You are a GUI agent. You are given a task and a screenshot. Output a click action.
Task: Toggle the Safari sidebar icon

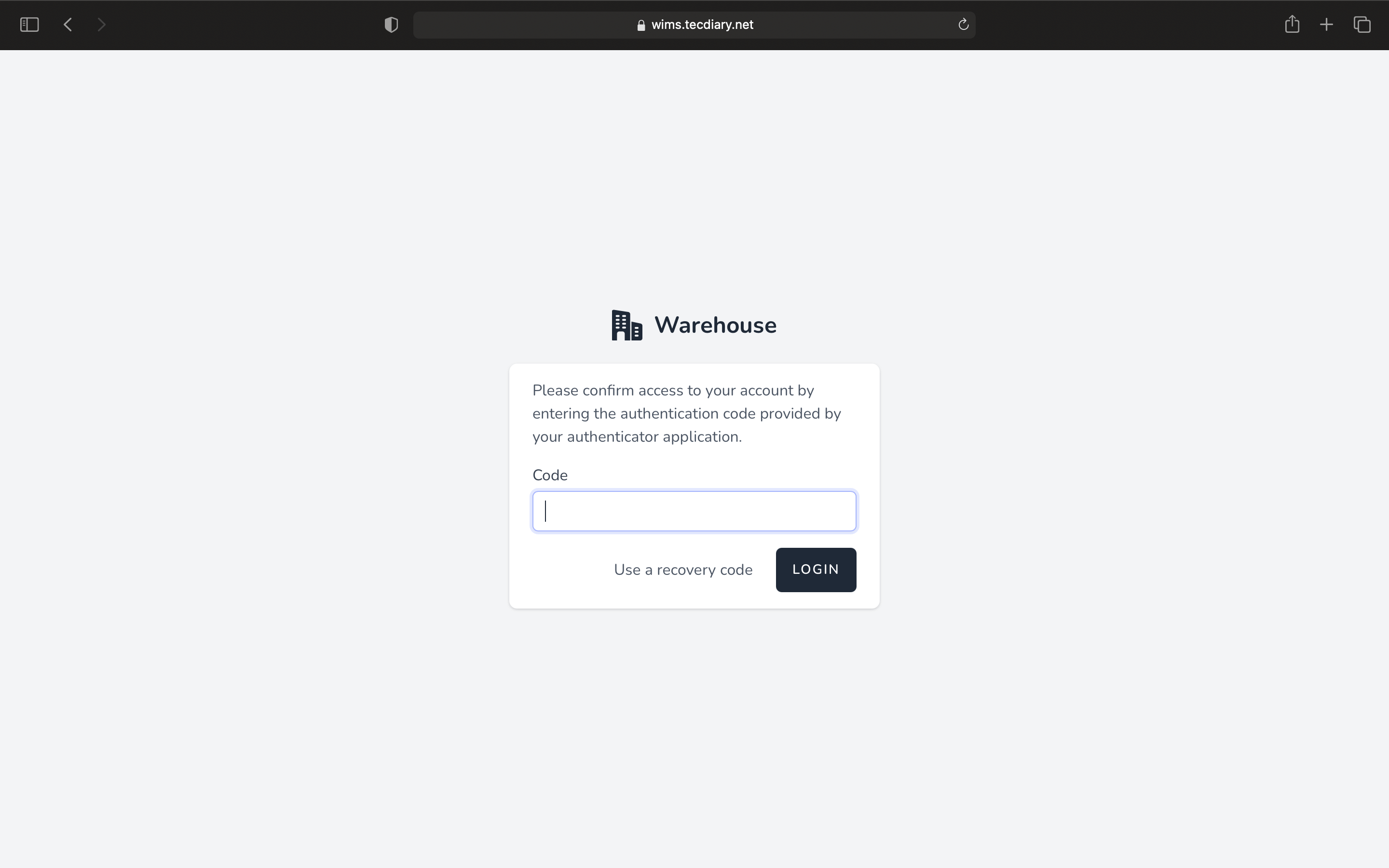(x=29, y=25)
